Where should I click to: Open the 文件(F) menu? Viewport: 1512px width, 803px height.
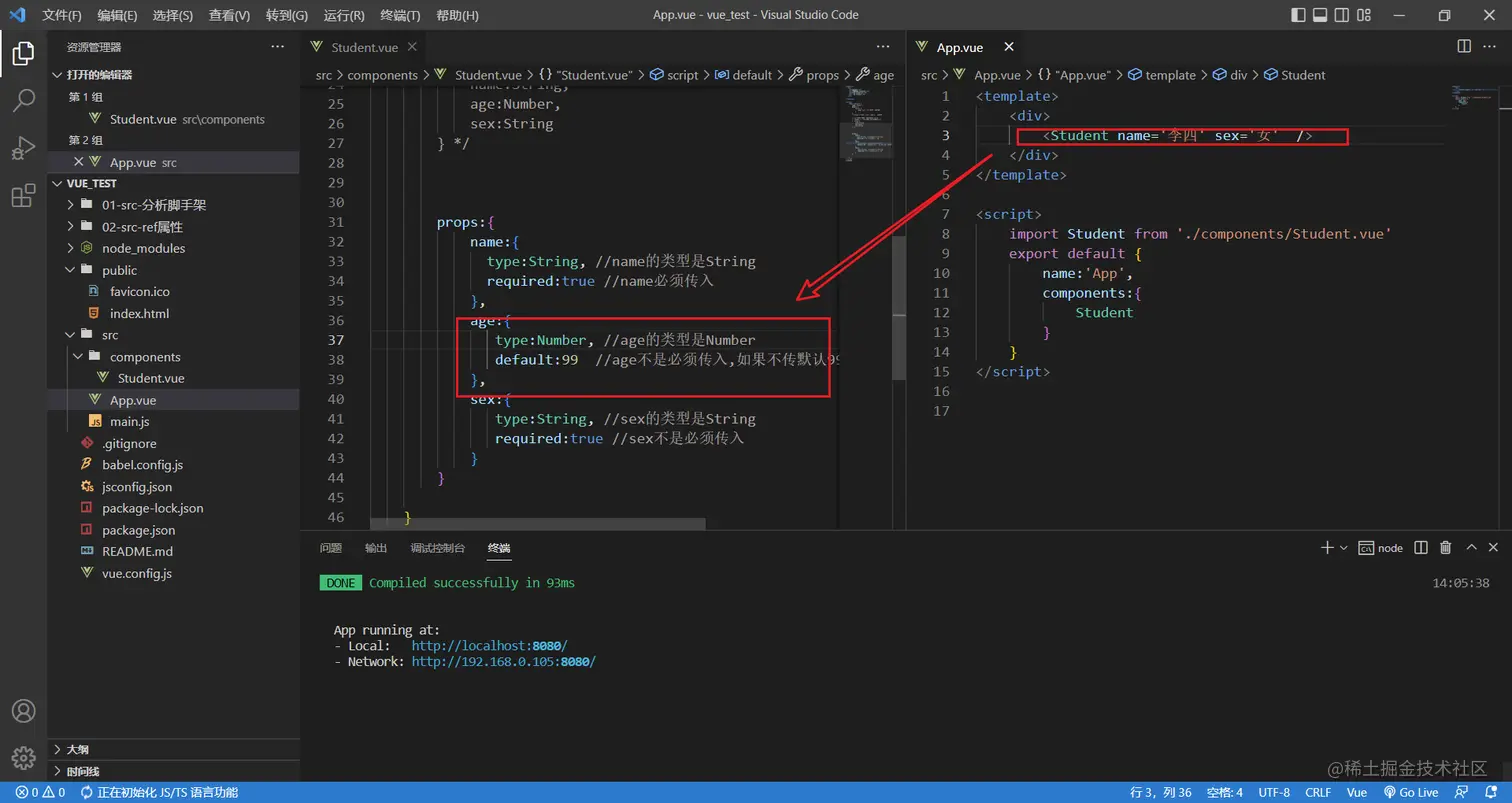point(62,15)
